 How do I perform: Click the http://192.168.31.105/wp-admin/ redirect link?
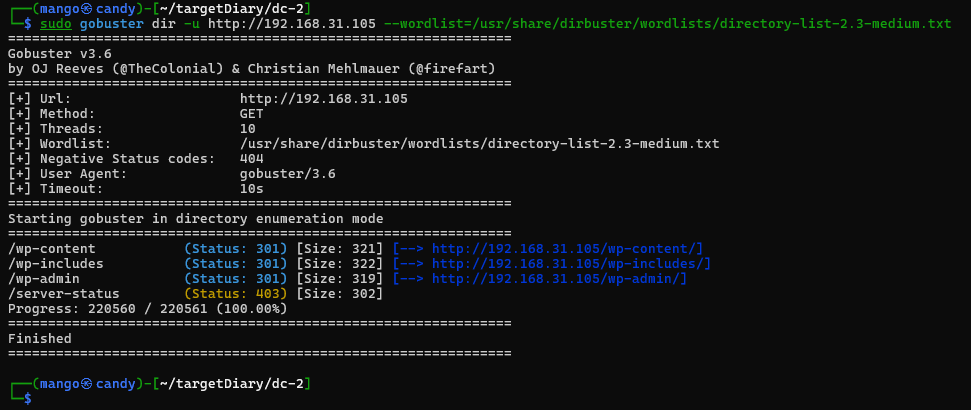click(x=559, y=278)
